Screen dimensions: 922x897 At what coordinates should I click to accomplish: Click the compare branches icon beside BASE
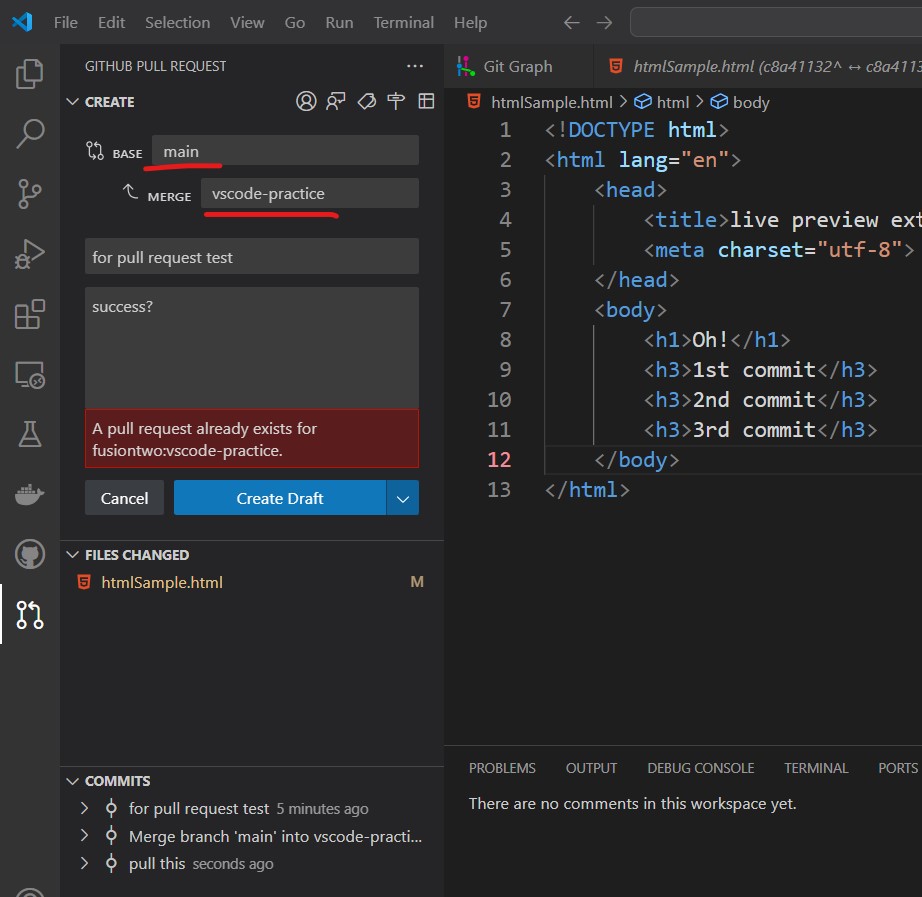(95, 151)
